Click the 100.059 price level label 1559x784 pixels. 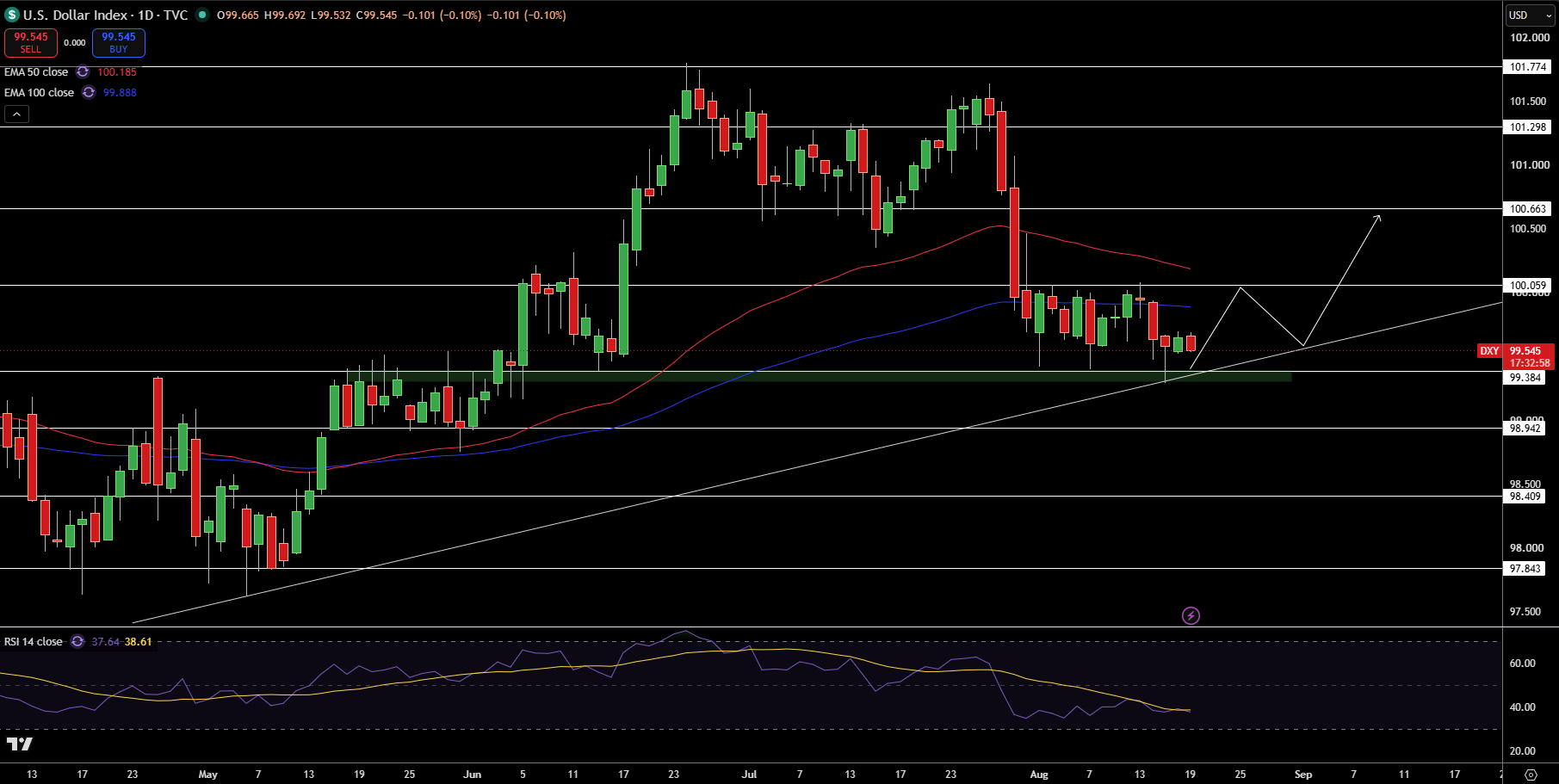[1528, 286]
